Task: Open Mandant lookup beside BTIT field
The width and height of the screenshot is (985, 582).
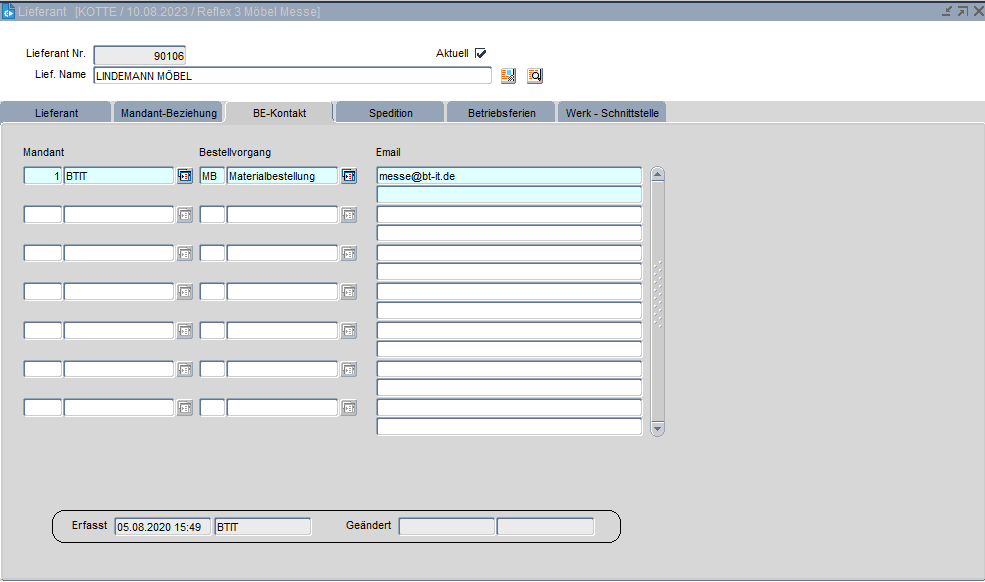Action: tap(185, 176)
